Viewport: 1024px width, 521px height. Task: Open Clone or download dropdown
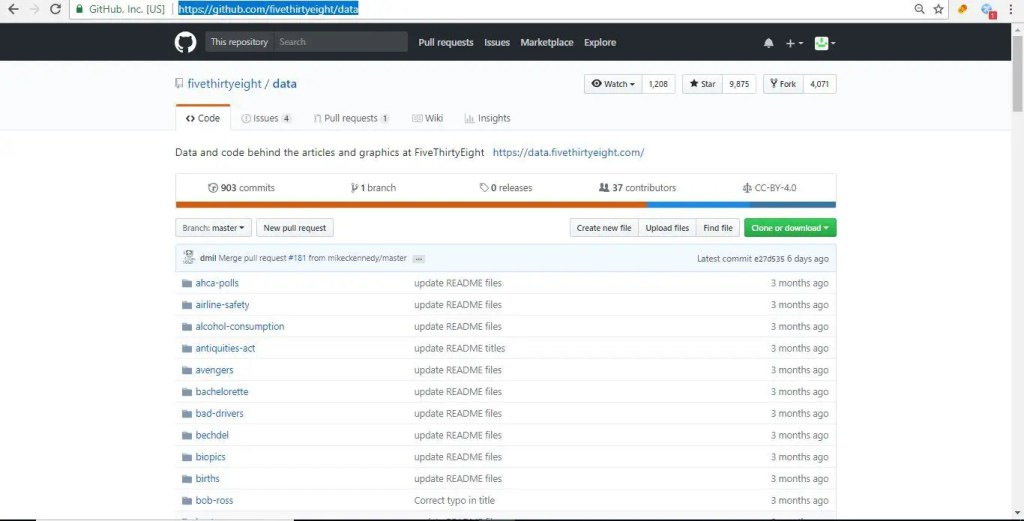tap(790, 228)
